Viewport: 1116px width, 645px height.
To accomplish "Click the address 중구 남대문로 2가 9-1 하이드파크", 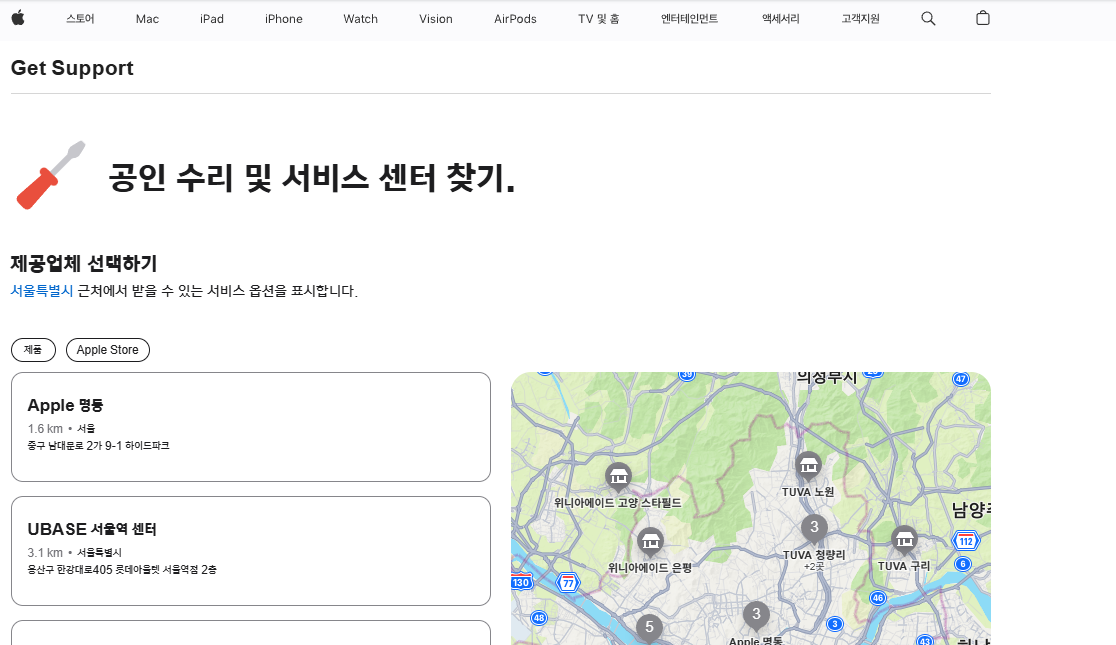I will click(99, 446).
